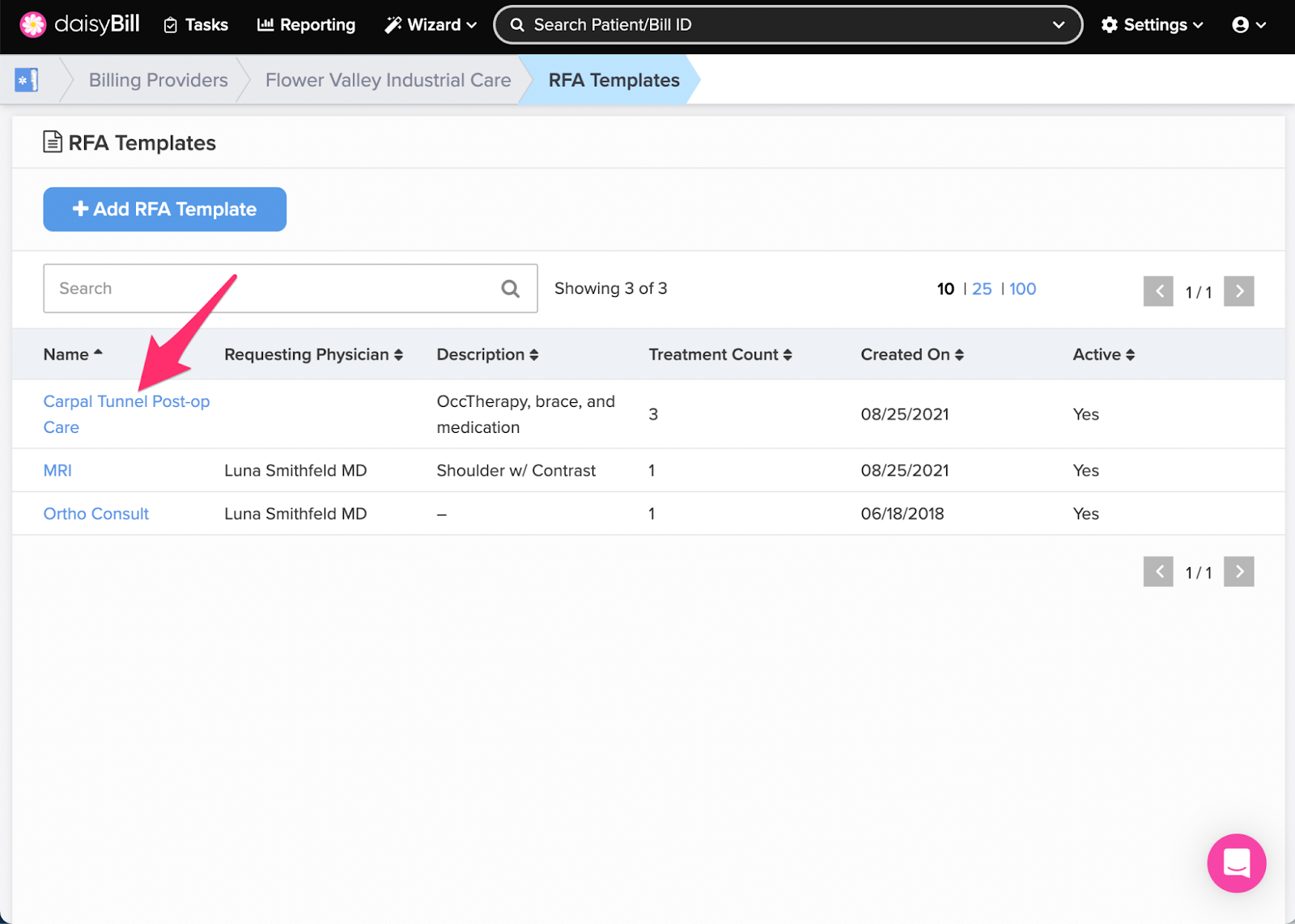The image size is (1295, 924).
Task: Open the Tasks page
Action: (x=196, y=25)
